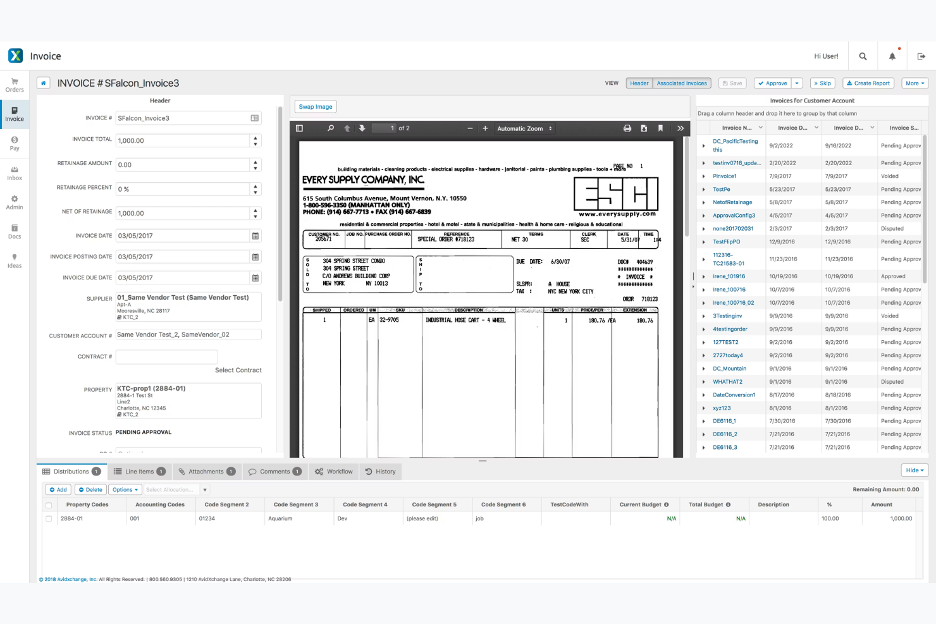The width and height of the screenshot is (936, 624).
Task: Open the Hide dropdown button
Action: click(x=915, y=471)
